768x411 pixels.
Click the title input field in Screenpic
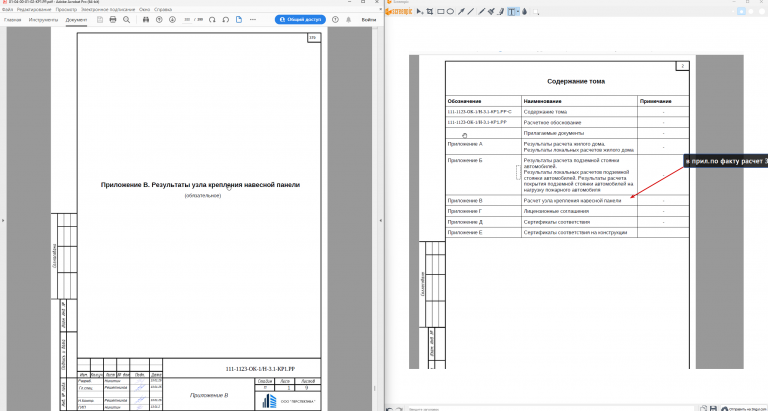click(x=551, y=409)
